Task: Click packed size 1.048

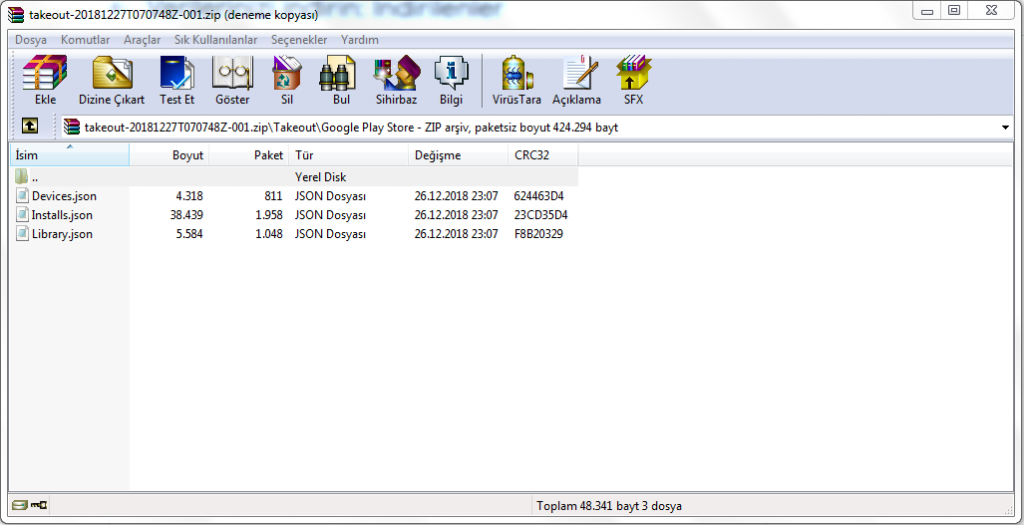Action: point(269,234)
